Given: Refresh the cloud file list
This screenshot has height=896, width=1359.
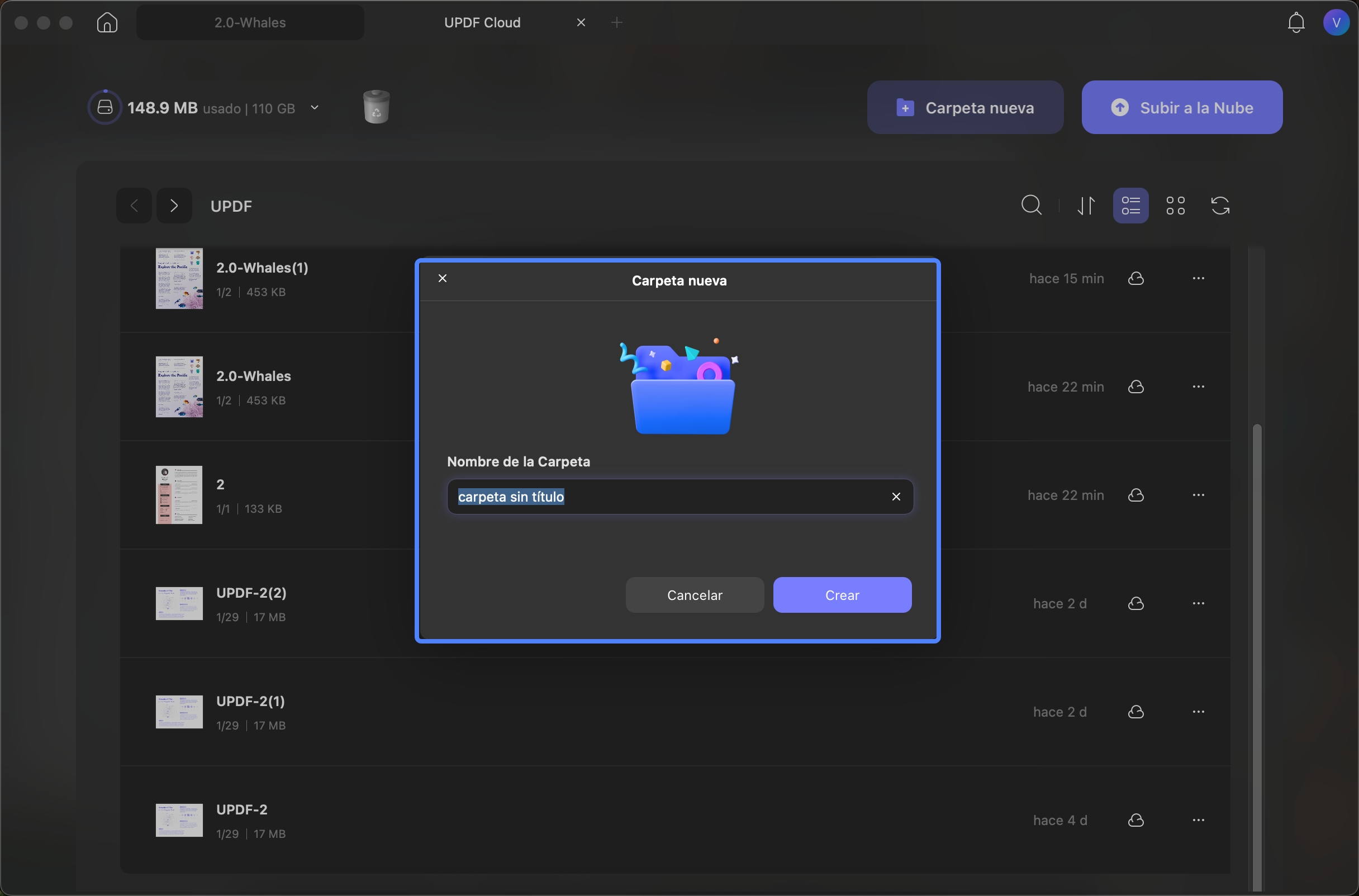Looking at the screenshot, I should pos(1220,206).
